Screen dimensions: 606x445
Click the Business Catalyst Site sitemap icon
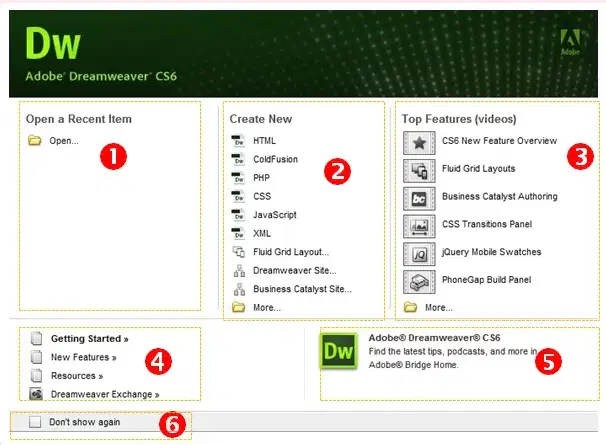point(239,289)
